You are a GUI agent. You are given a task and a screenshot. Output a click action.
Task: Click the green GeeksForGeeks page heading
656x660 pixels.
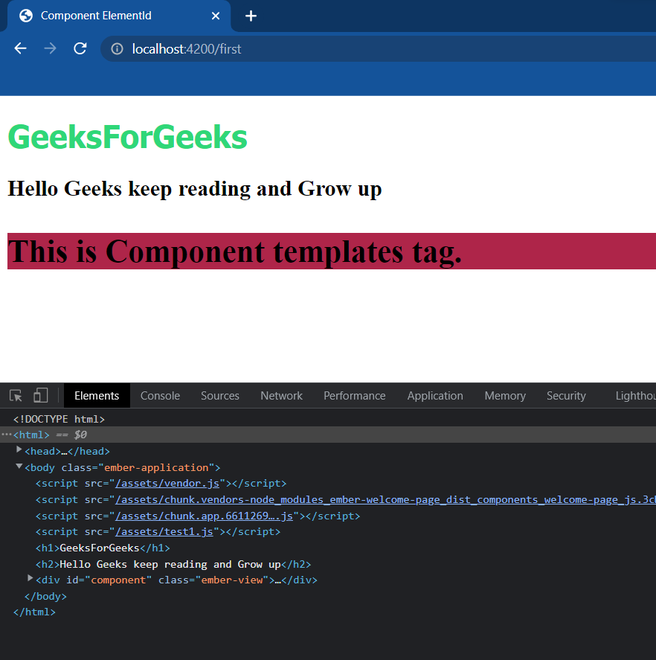(128, 137)
